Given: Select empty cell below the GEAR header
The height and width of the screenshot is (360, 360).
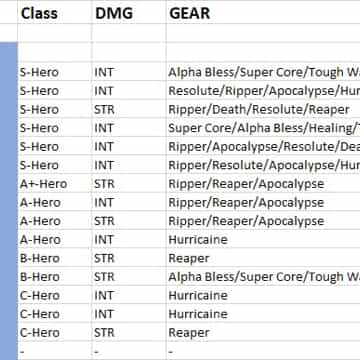Looking at the screenshot, I should [x=263, y=33].
